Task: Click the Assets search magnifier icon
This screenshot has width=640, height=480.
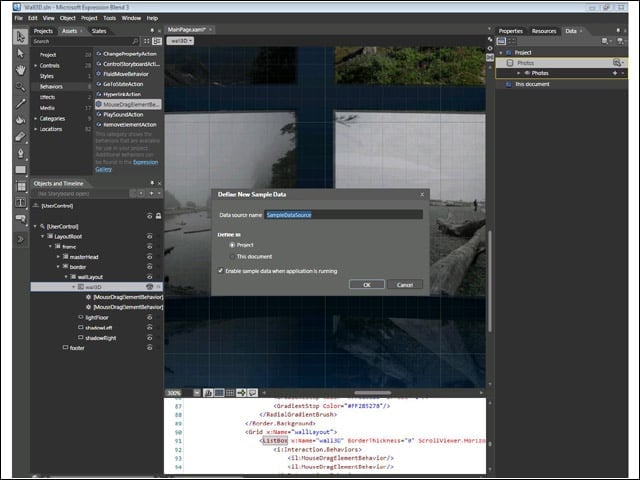Action: coord(135,41)
